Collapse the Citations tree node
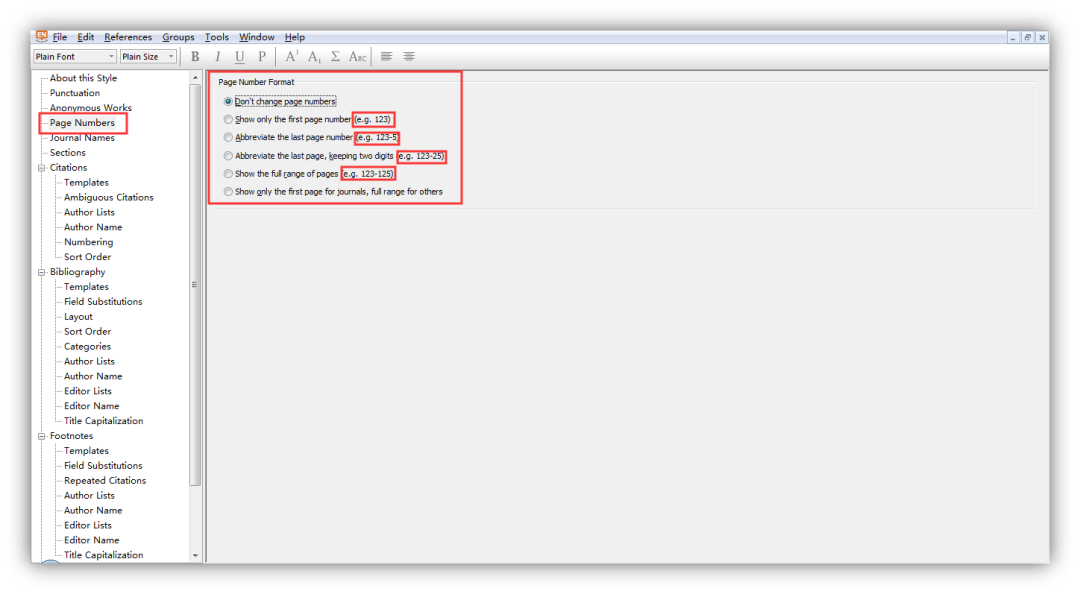 click(x=41, y=167)
